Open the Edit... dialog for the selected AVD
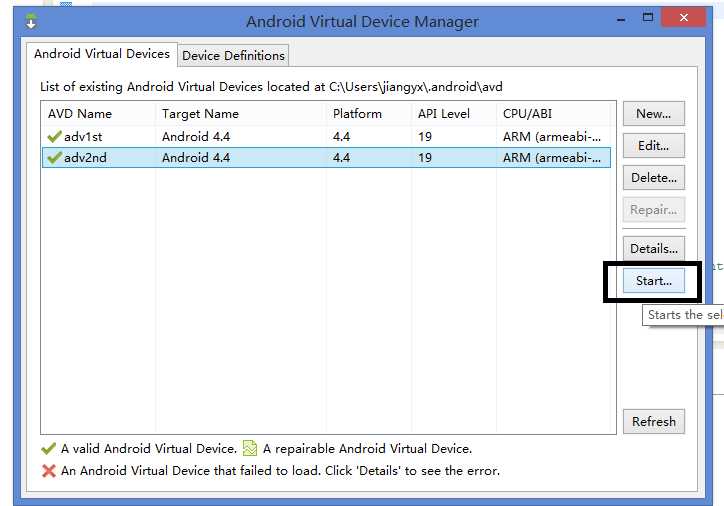The width and height of the screenshot is (724, 506). tap(653, 145)
